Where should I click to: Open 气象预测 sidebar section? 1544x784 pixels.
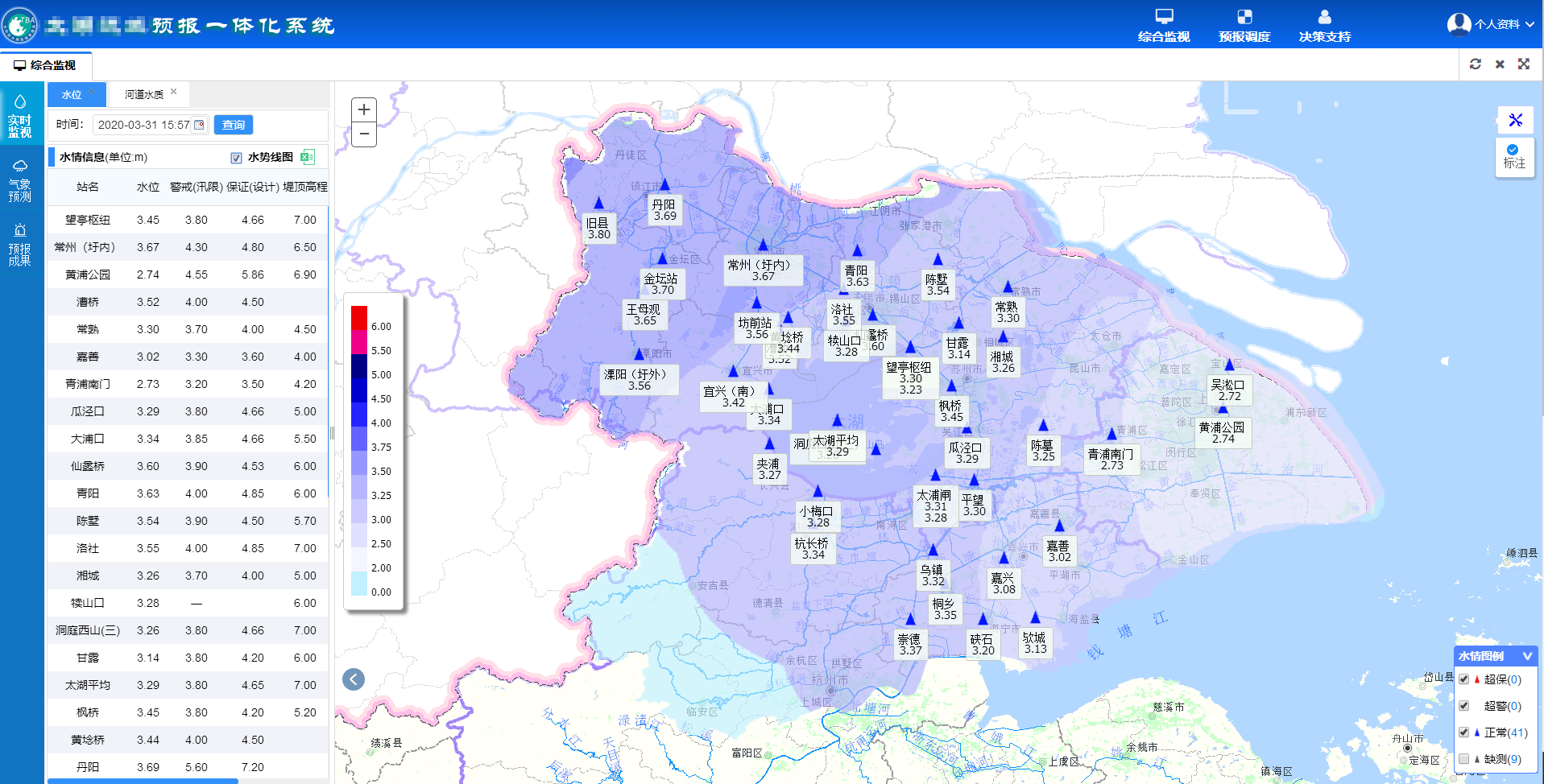pos(20,180)
